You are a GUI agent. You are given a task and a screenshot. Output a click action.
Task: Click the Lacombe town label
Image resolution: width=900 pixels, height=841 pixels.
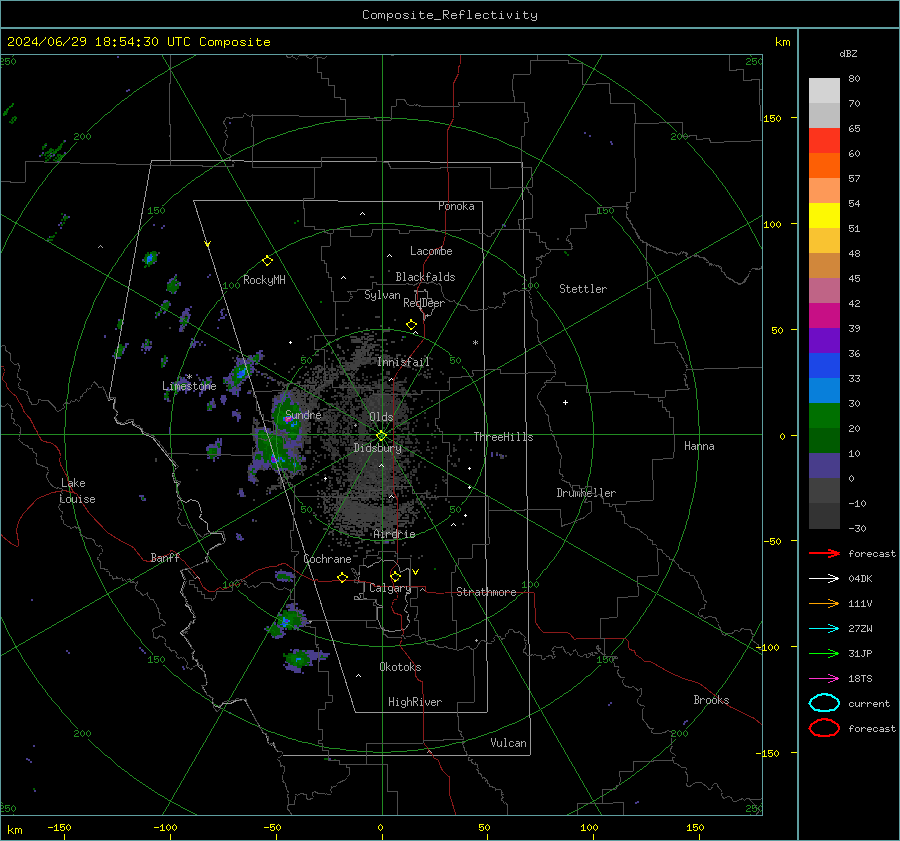(x=430, y=251)
